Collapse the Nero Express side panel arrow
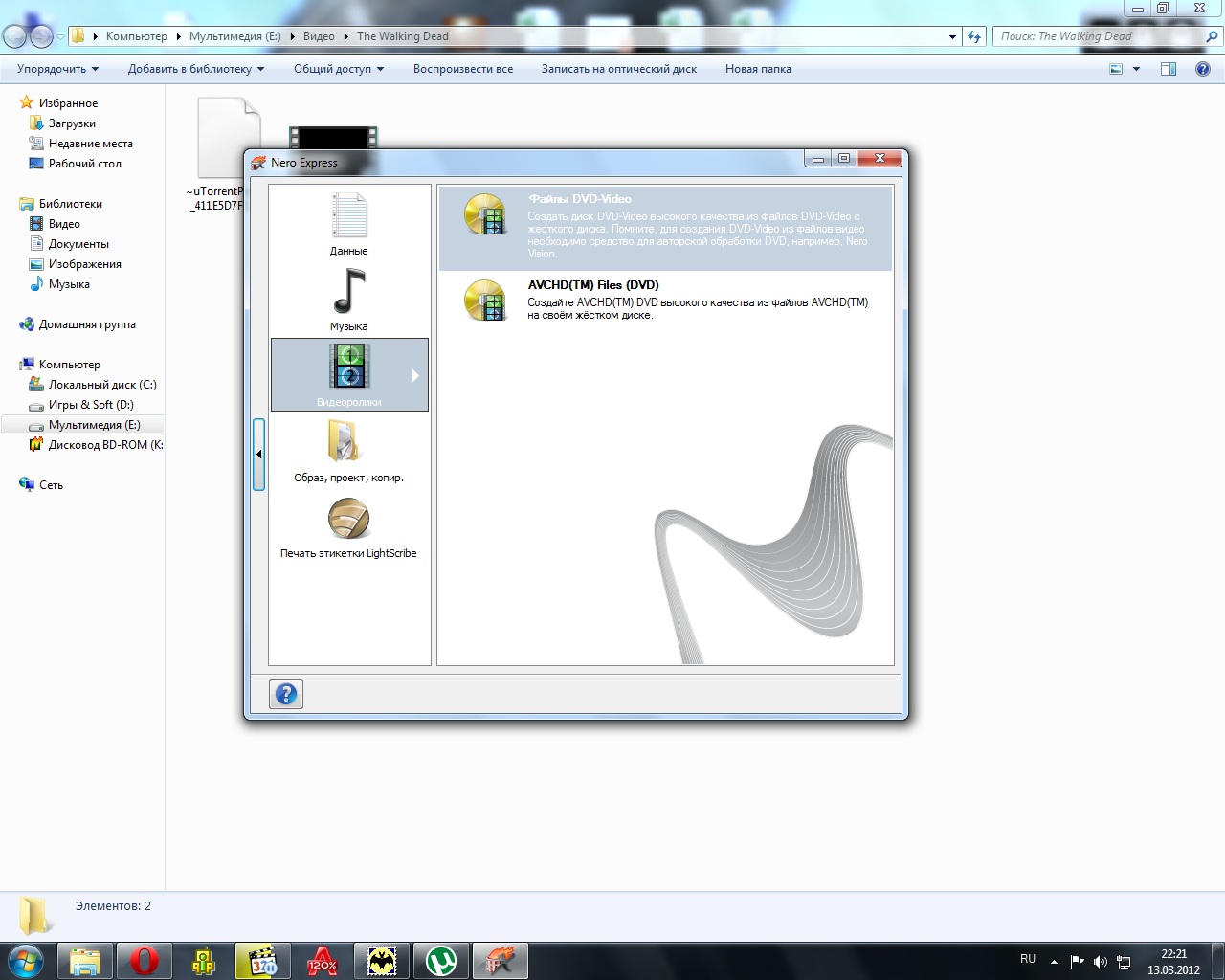 pos(258,455)
